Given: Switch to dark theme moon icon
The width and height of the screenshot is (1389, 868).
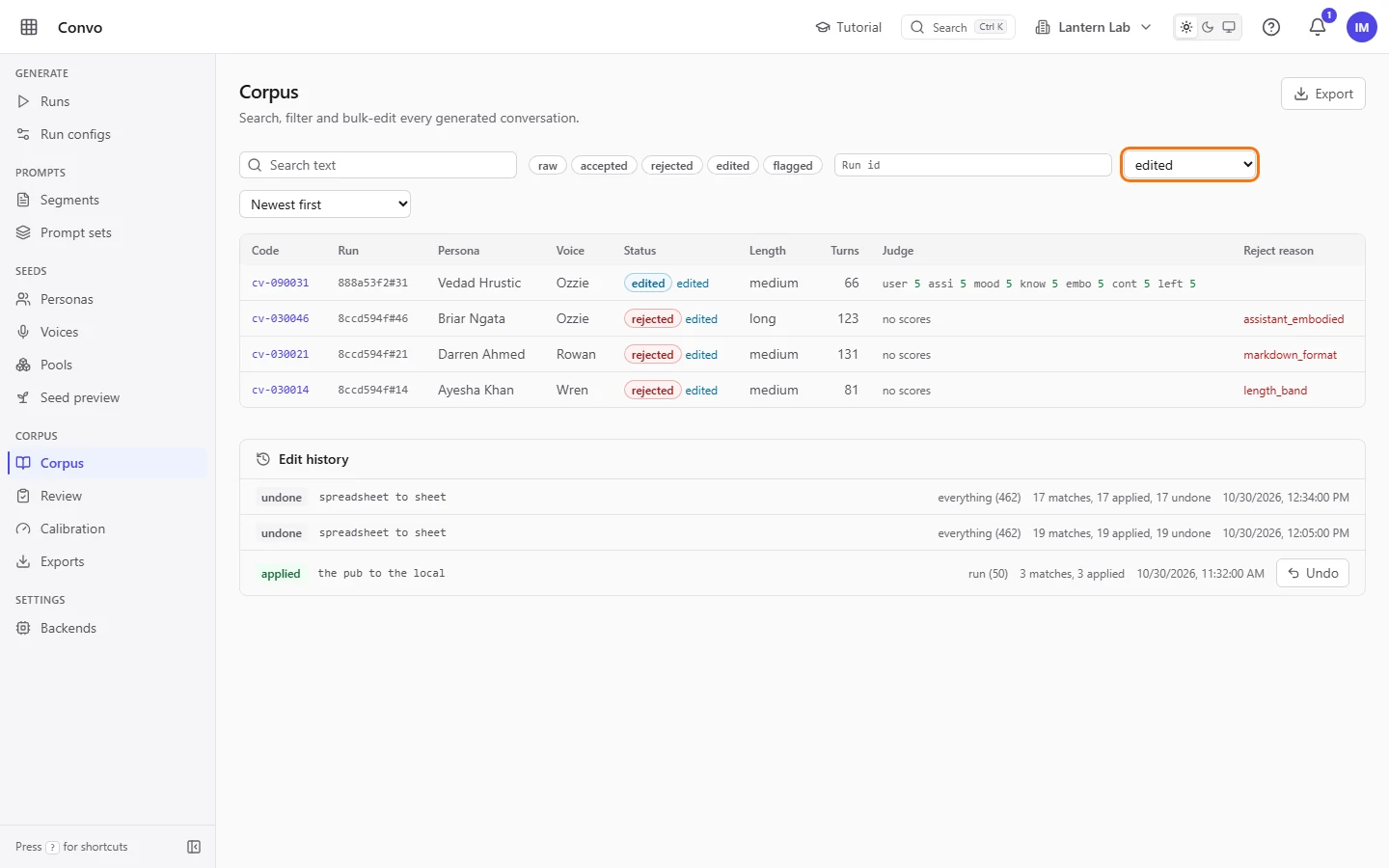Looking at the screenshot, I should (x=1208, y=27).
